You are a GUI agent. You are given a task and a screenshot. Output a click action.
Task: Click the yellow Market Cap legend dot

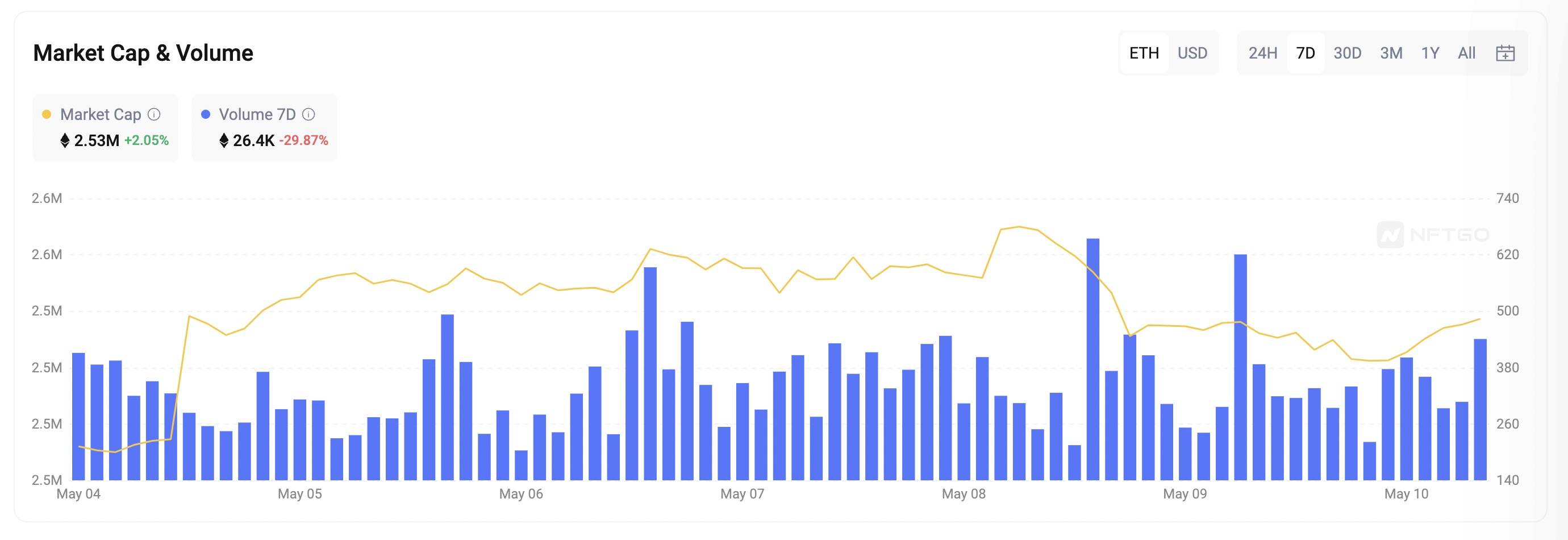tap(46, 114)
